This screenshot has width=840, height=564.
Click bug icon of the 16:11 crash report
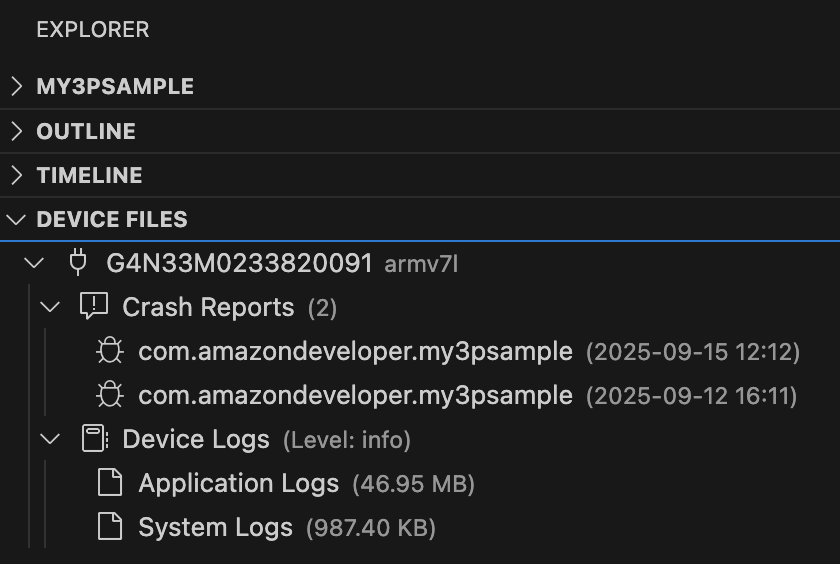[109, 395]
